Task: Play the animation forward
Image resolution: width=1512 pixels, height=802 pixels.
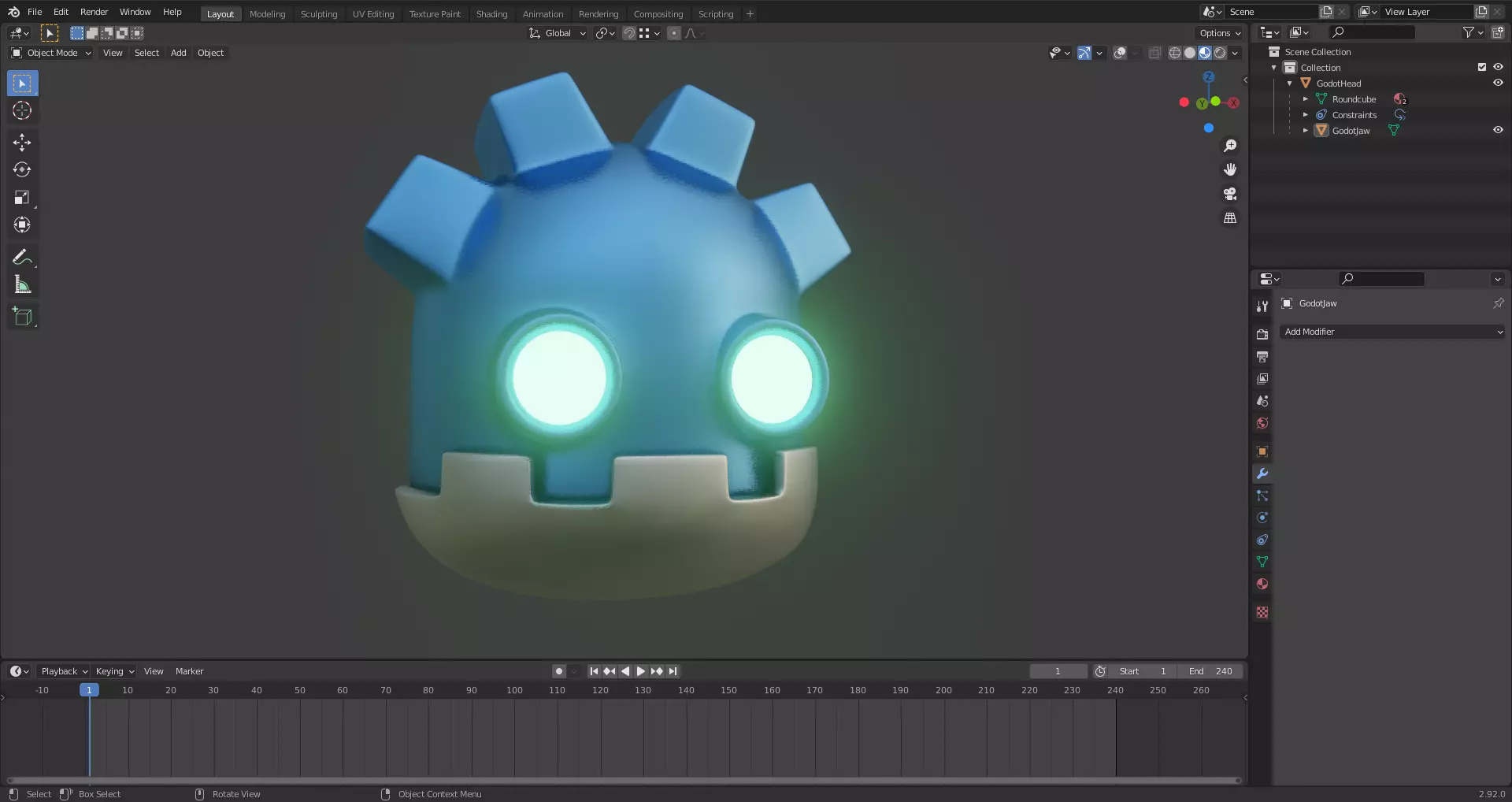Action: (640, 671)
